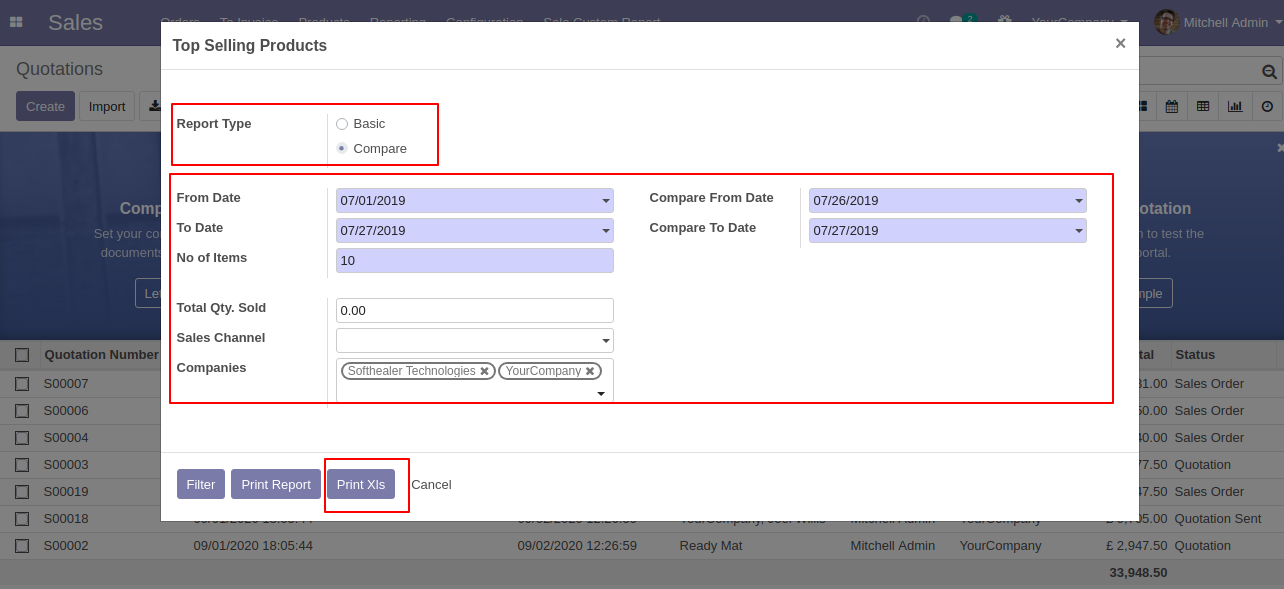This screenshot has width=1284, height=589.
Task: Open quotation S00004 row
Action: (642, 438)
